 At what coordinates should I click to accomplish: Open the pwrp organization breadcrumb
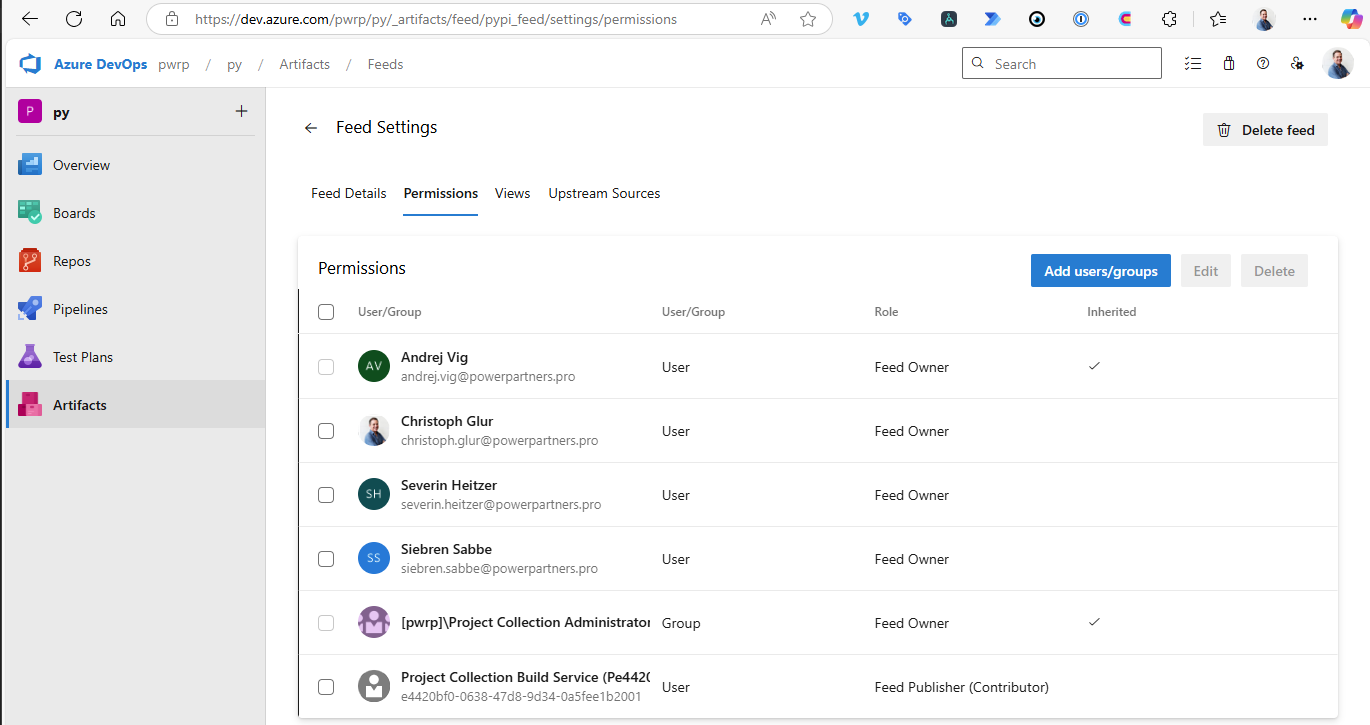[175, 64]
